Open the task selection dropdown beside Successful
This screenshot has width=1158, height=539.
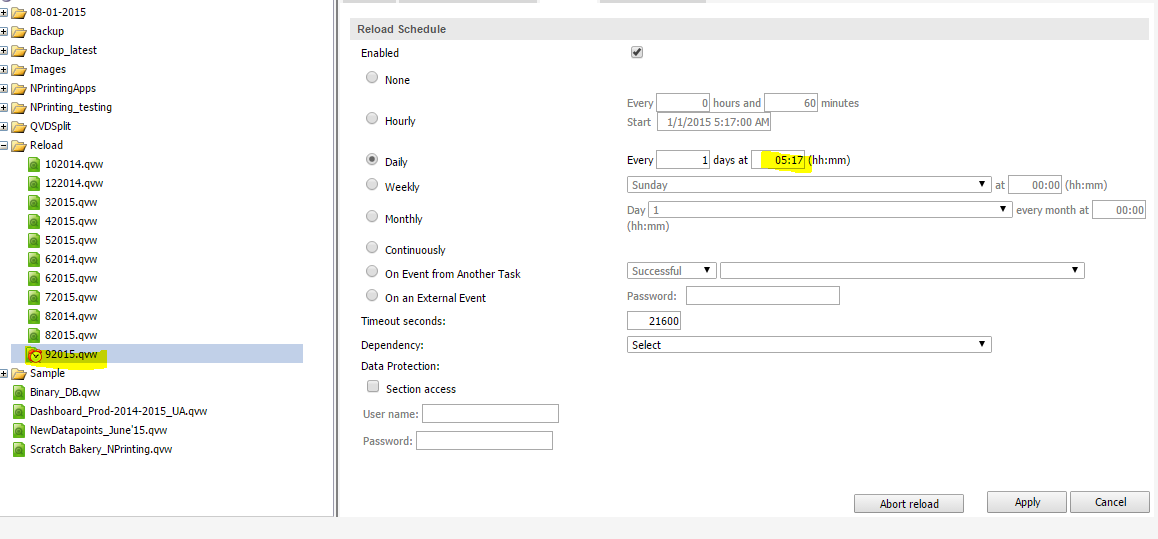pyautogui.click(x=902, y=270)
